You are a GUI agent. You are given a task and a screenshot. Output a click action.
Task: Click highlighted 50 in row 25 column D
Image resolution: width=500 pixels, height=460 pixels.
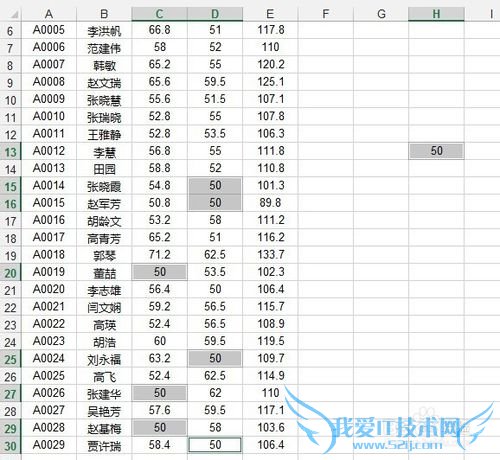point(215,358)
